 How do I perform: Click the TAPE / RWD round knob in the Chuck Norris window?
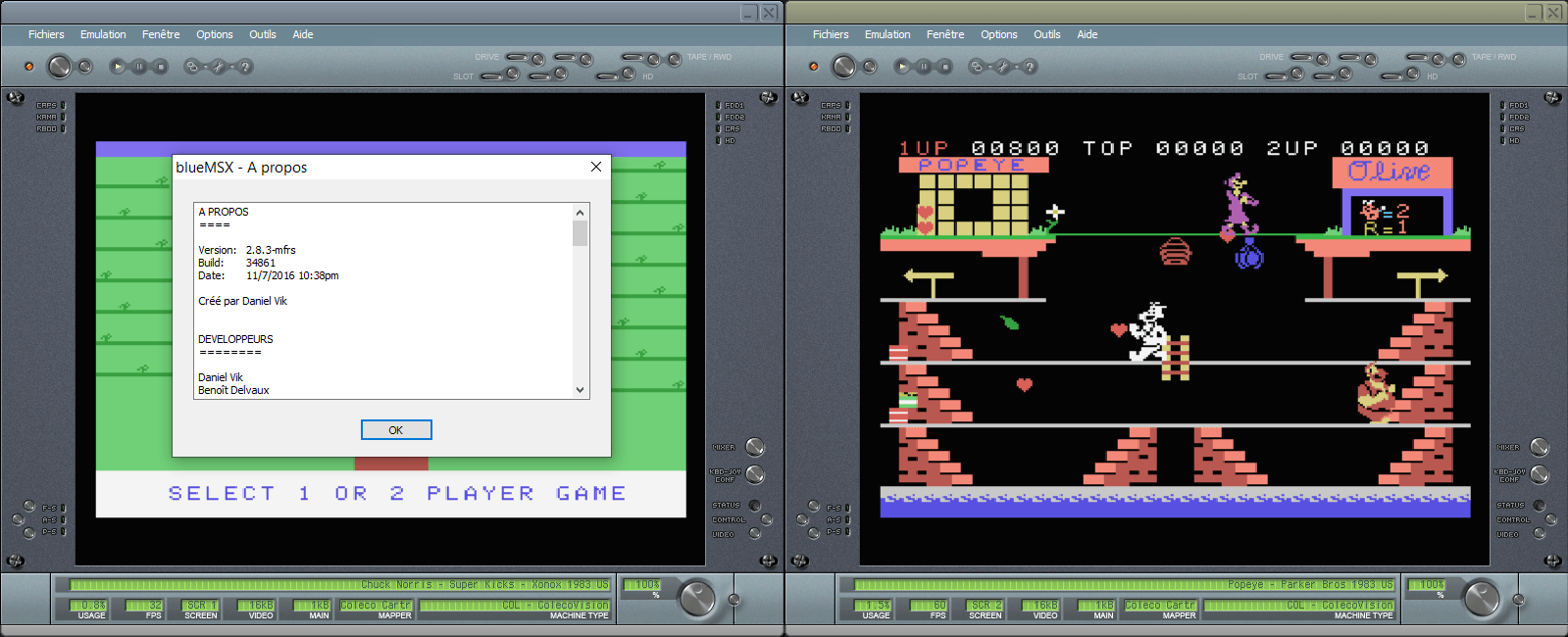(x=675, y=60)
